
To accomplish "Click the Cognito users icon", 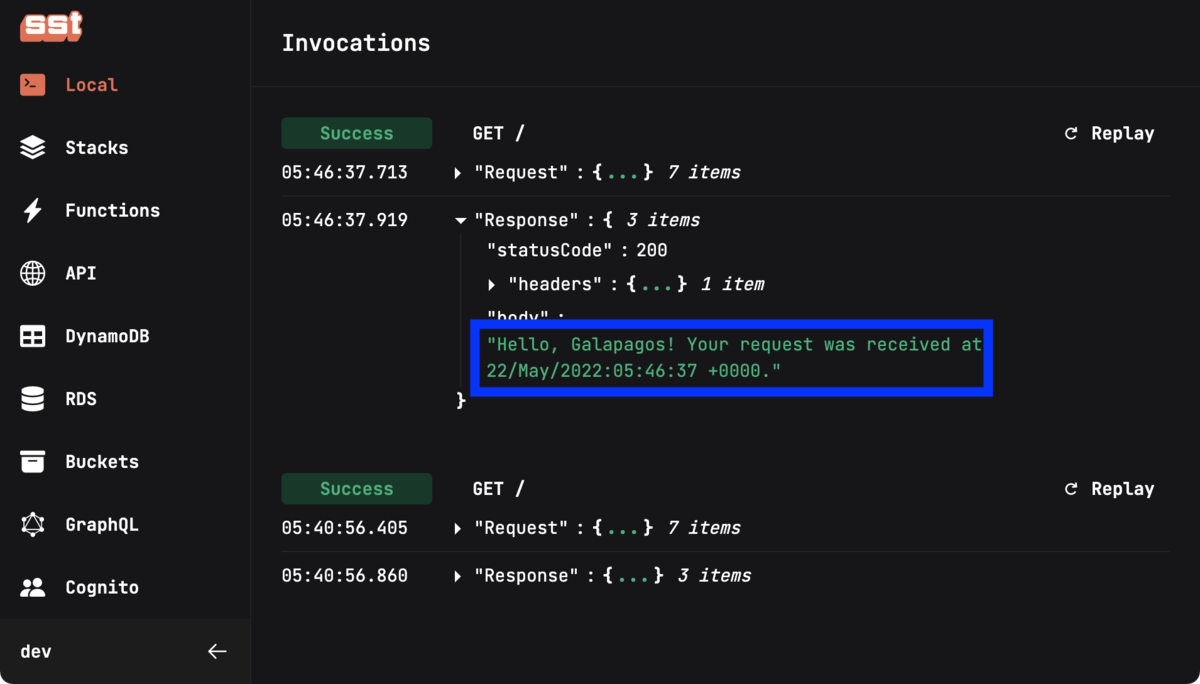I will pyautogui.click(x=32, y=587).
